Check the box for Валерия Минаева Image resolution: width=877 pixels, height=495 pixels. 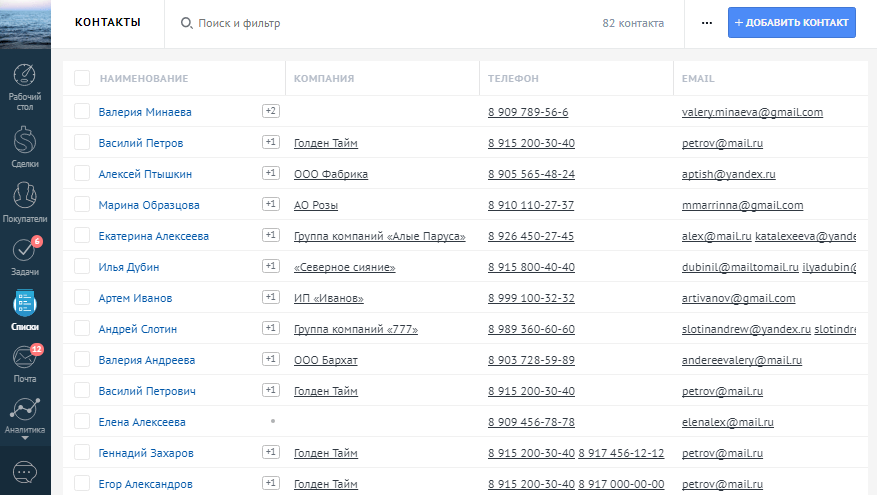82,112
